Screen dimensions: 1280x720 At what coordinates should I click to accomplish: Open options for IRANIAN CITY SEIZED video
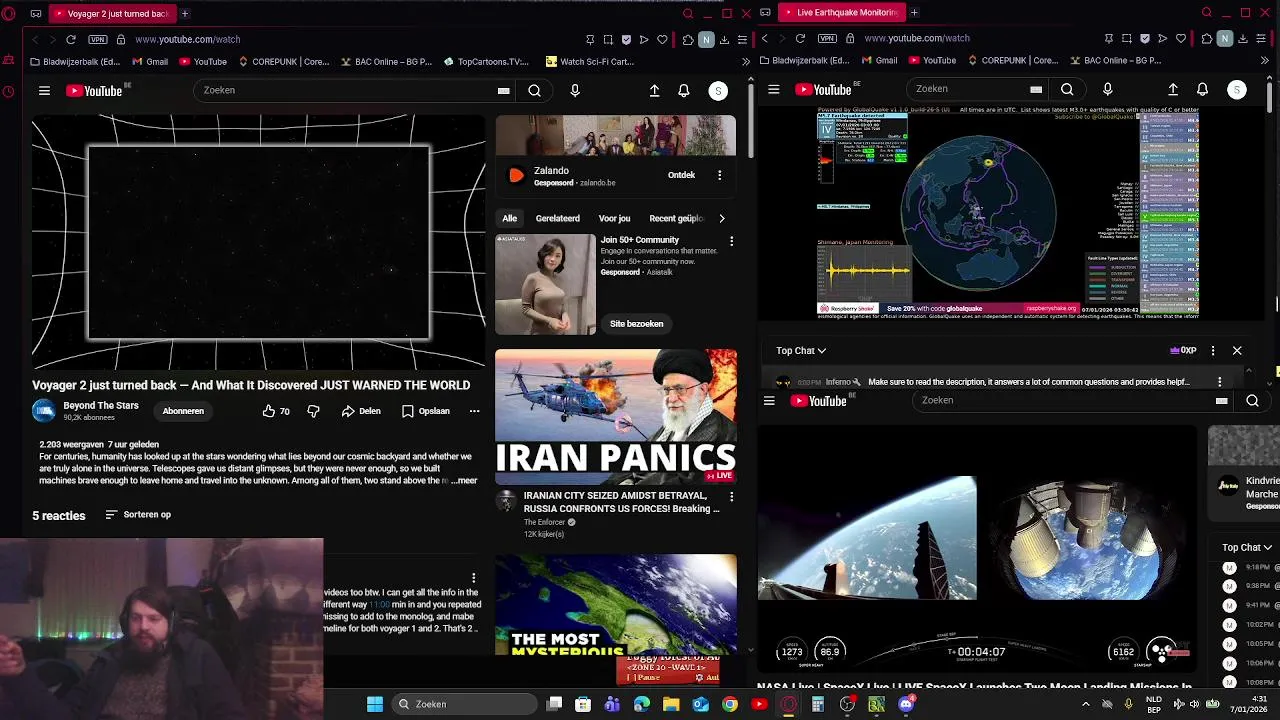731,497
